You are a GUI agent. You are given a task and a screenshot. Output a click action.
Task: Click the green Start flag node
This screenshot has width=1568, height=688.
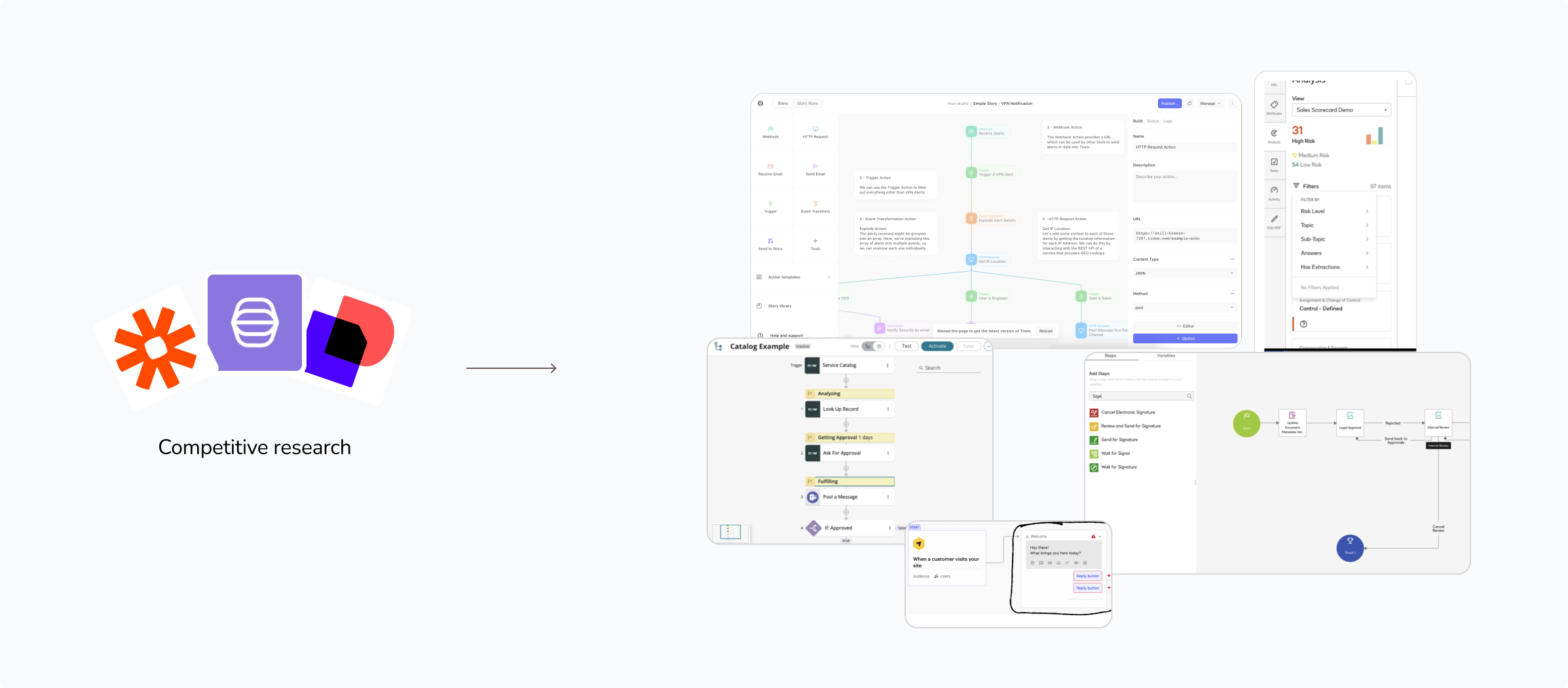coord(1246,423)
